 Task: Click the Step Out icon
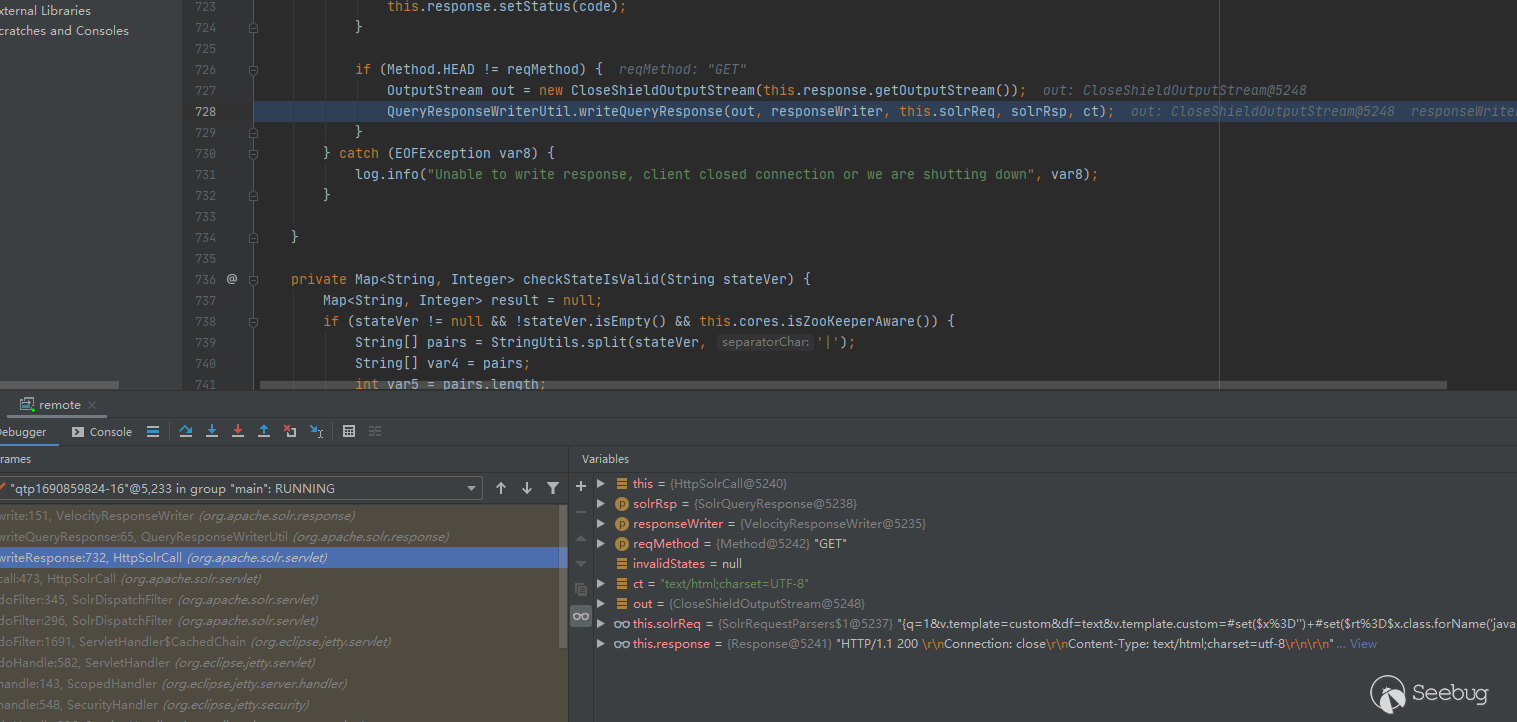point(264,432)
